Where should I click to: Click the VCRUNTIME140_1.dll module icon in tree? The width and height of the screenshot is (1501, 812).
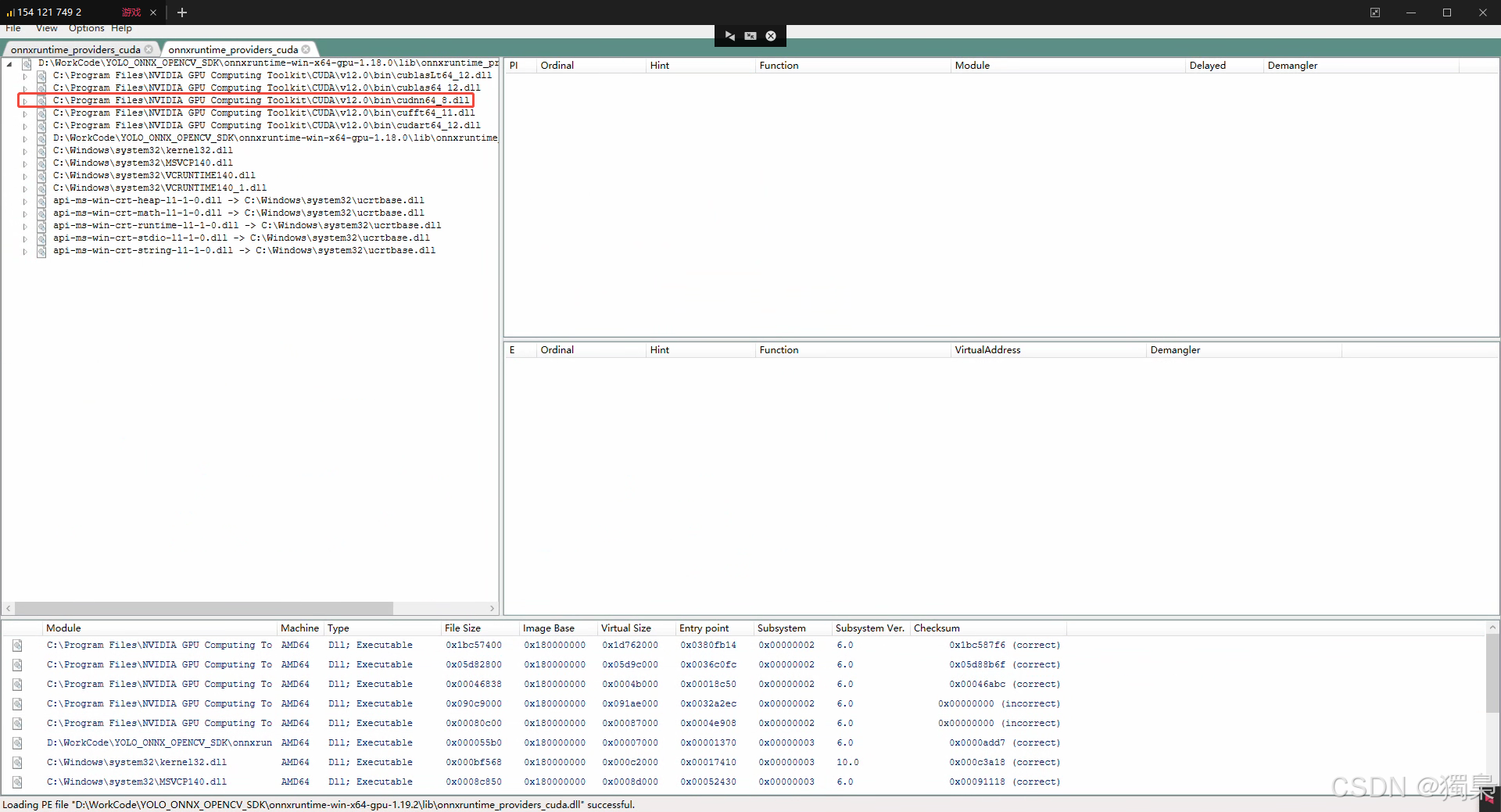(x=41, y=188)
